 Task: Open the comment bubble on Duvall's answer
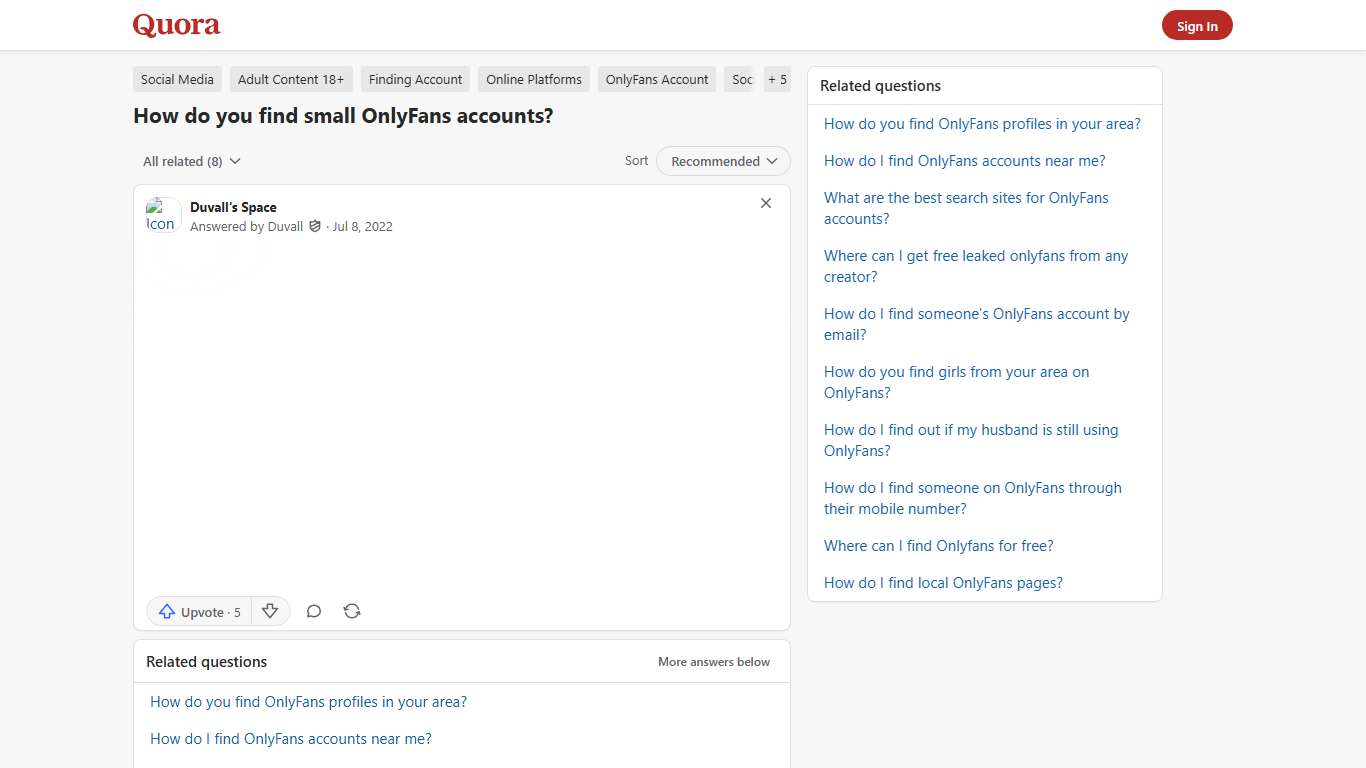(313, 611)
